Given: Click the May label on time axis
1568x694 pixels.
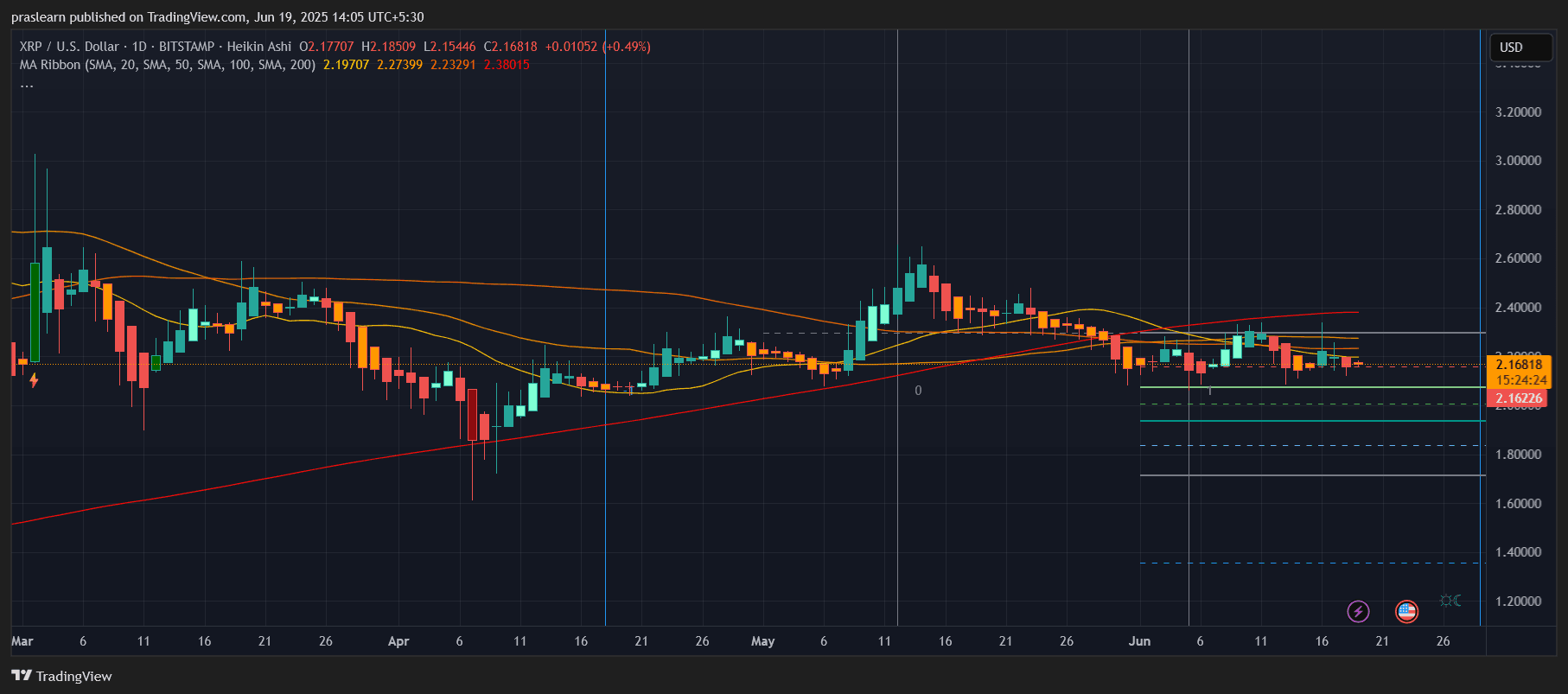Looking at the screenshot, I should tap(762, 641).
